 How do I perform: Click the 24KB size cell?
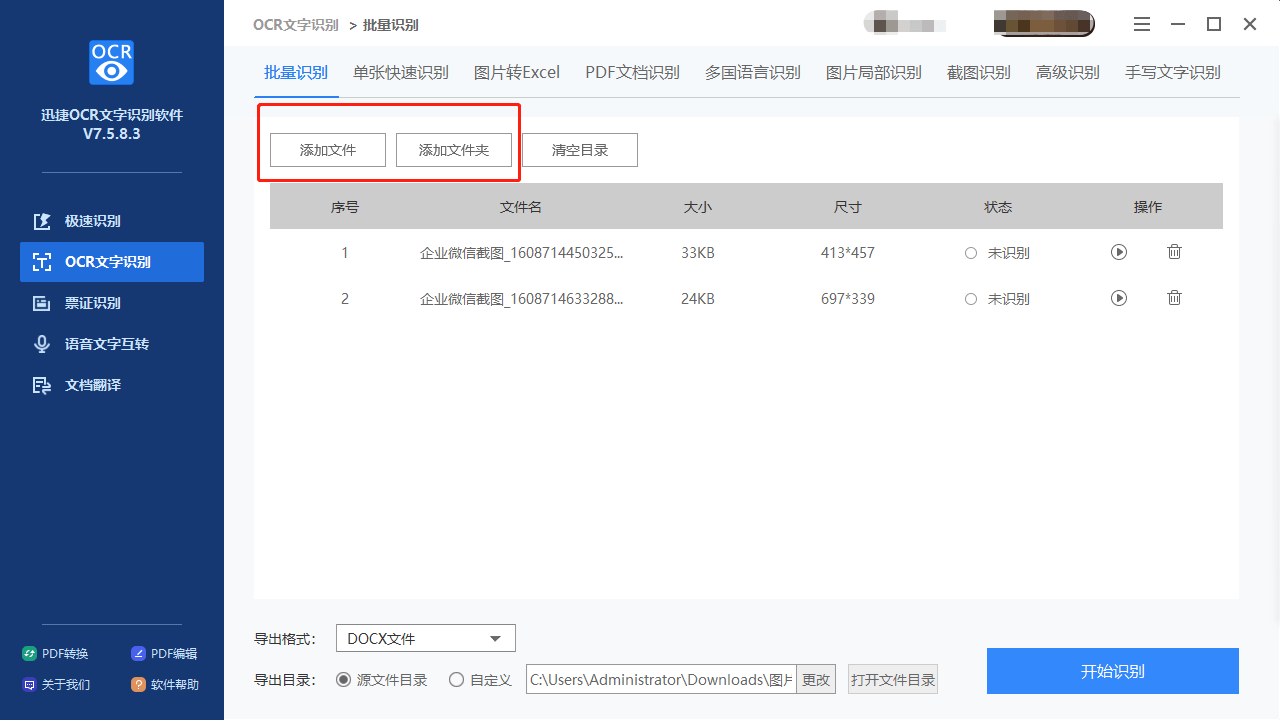[698, 299]
